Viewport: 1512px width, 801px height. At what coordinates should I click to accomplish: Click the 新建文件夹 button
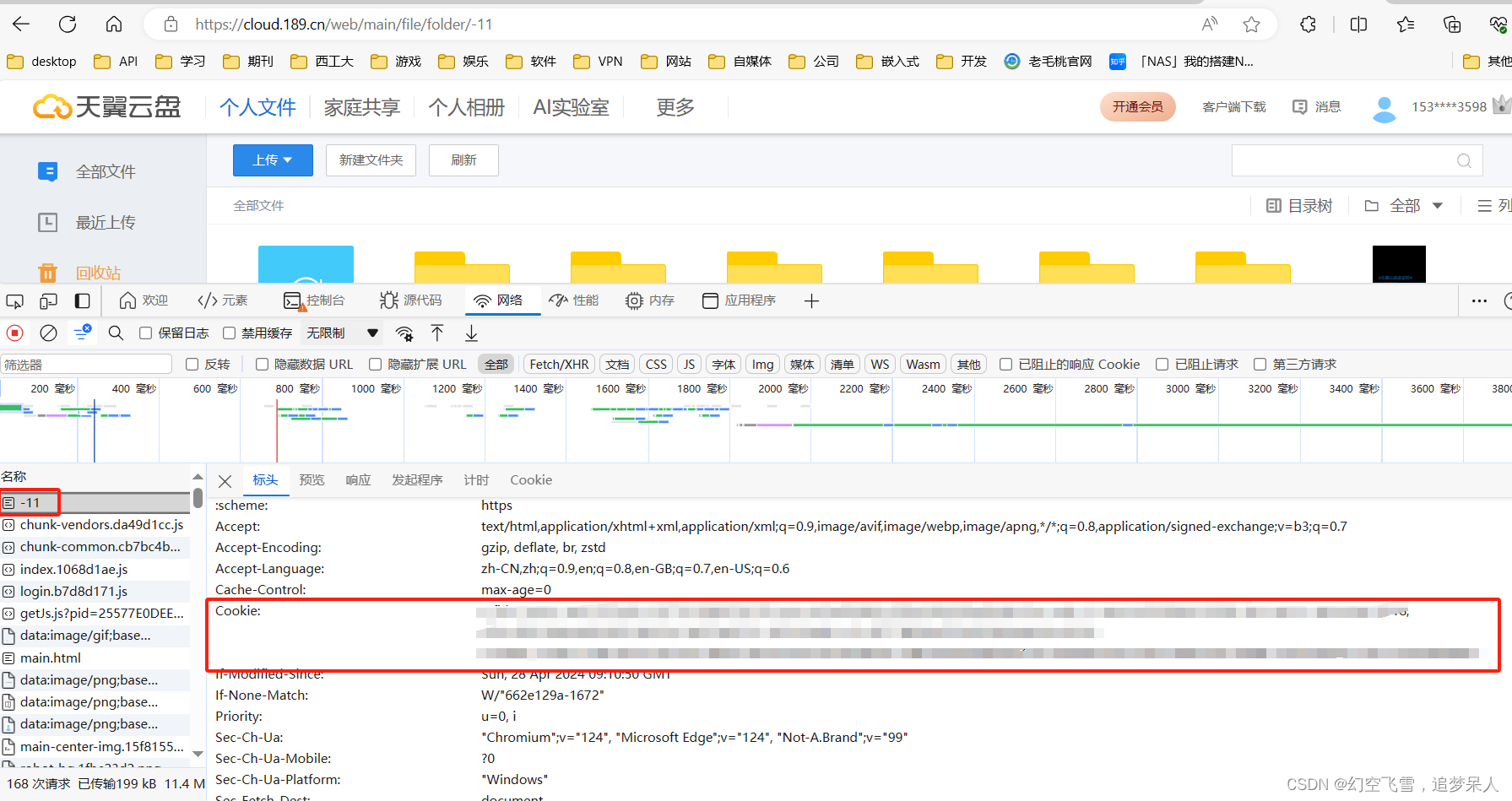pos(370,160)
